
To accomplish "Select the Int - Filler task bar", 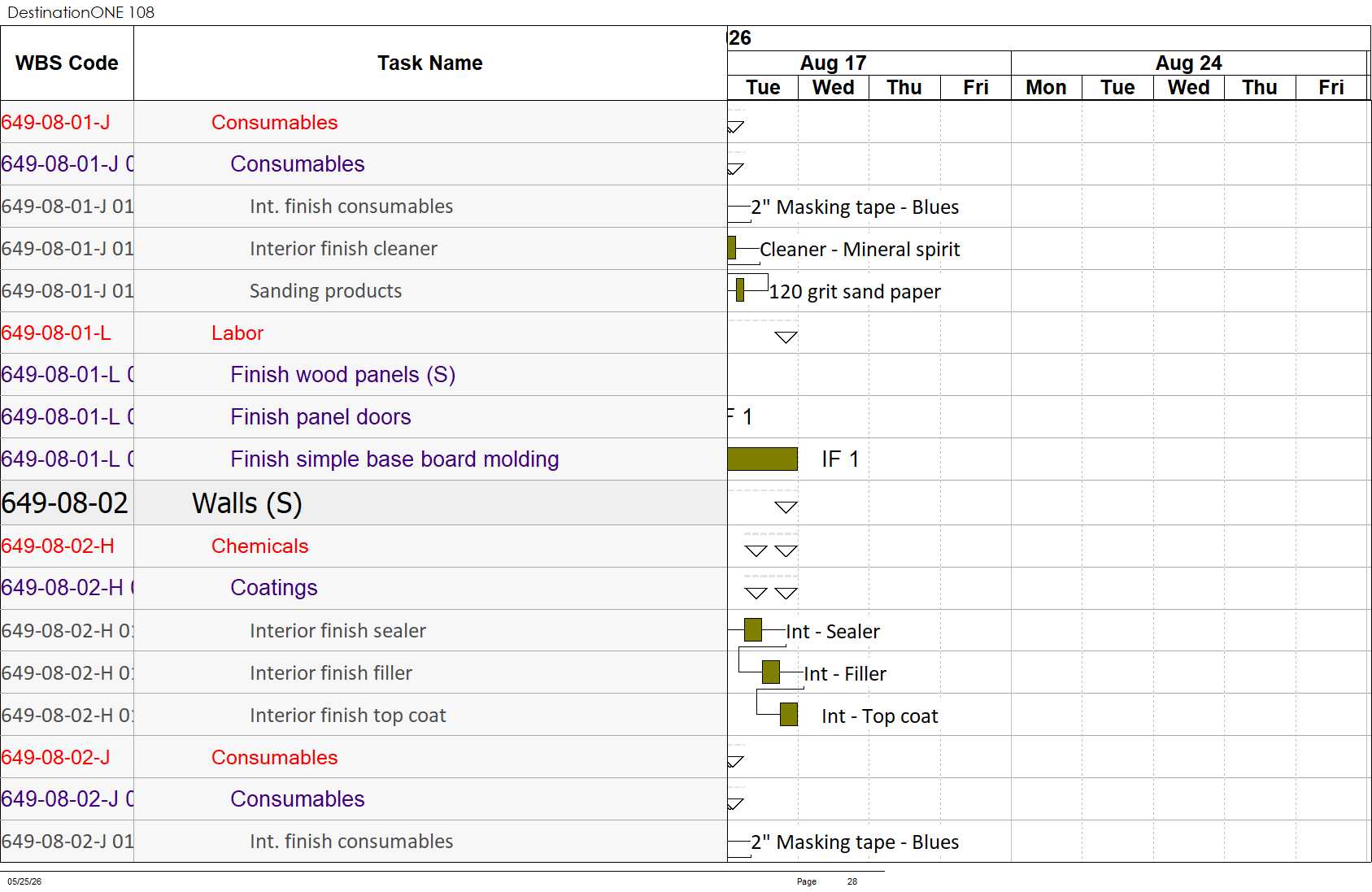I will pyautogui.click(x=771, y=672).
